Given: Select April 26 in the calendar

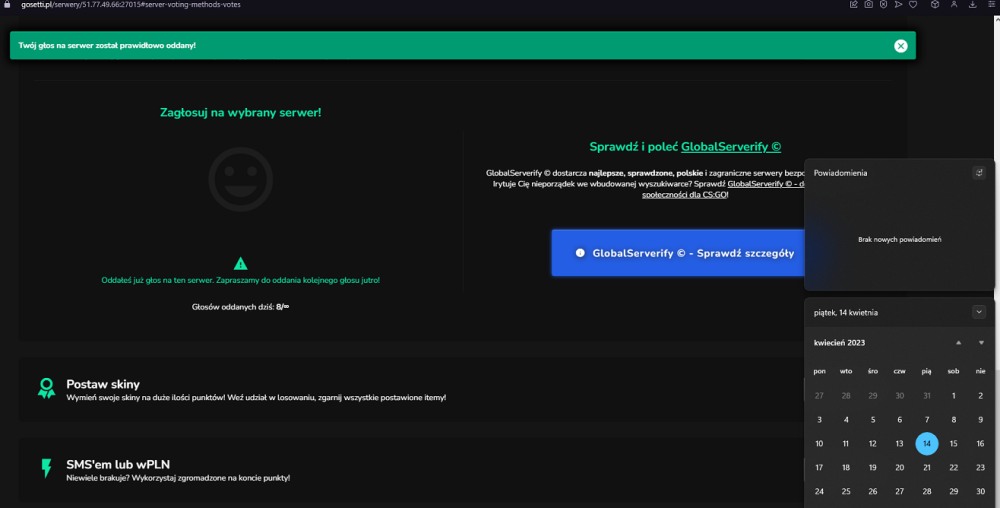Looking at the screenshot, I should click(x=872, y=491).
